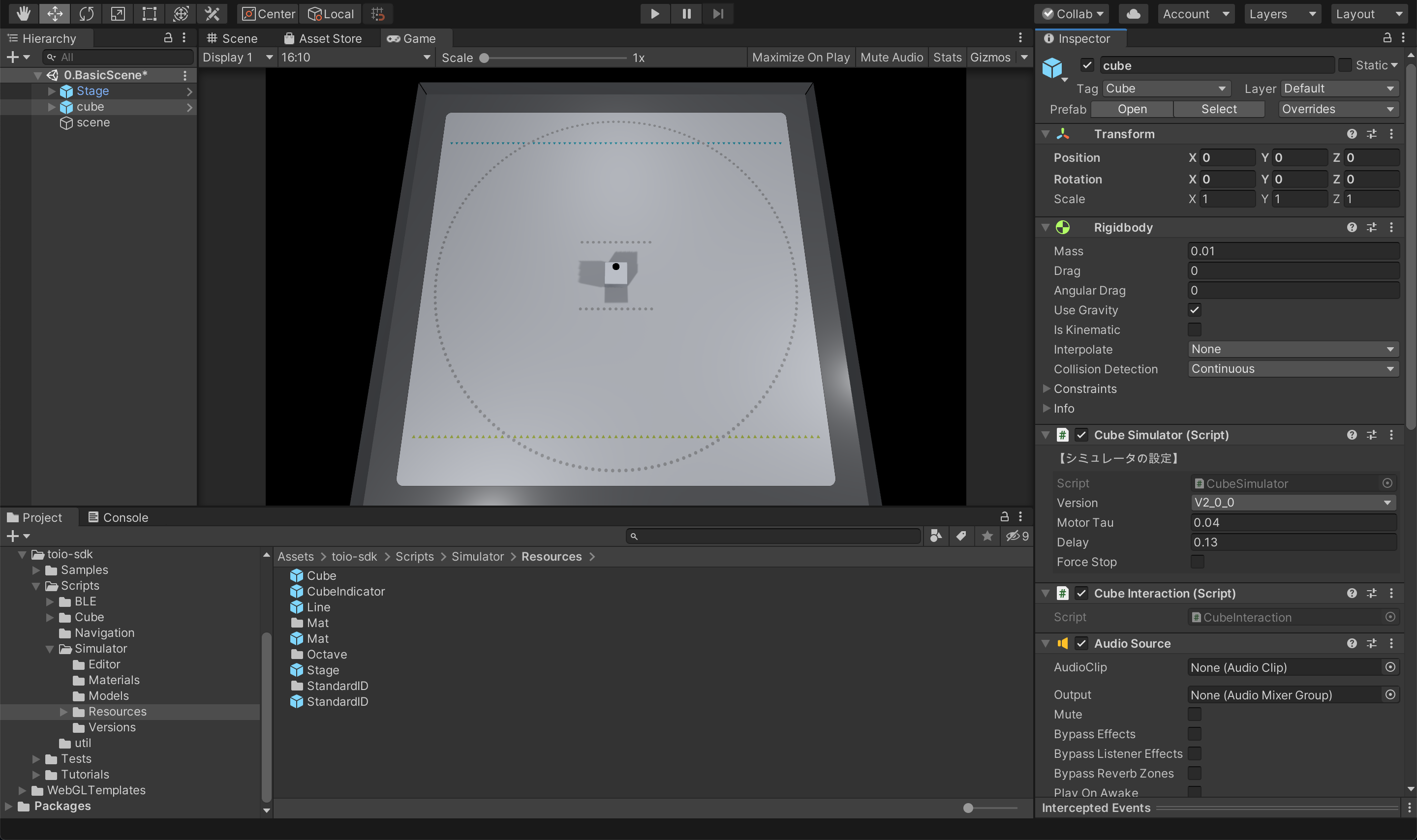Expand the Stage object in the Hierarchy
1417x840 pixels.
pos(52,90)
